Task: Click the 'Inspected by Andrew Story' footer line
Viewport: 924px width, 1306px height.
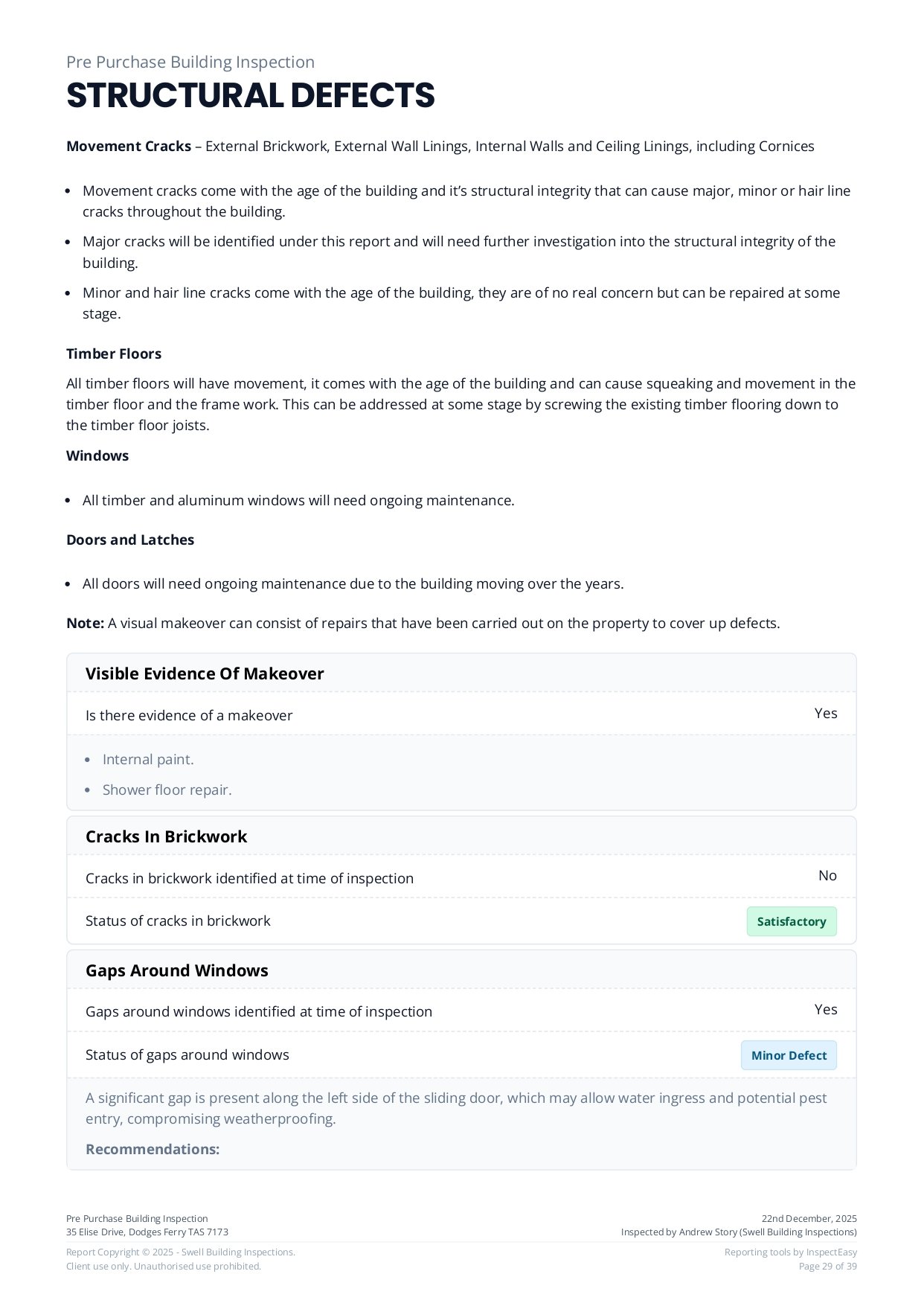Action: [739, 1232]
